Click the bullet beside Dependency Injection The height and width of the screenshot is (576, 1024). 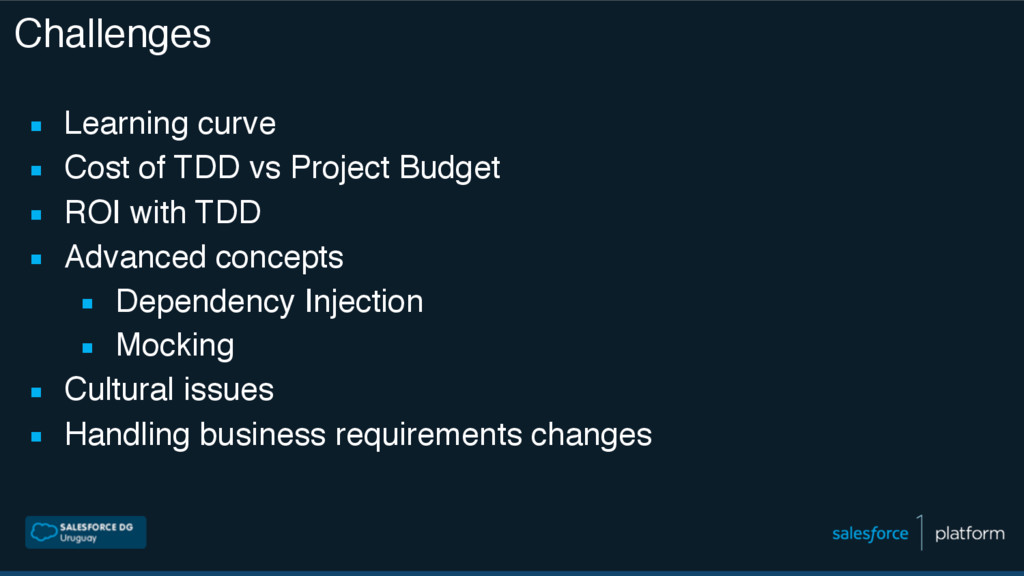[x=88, y=304]
